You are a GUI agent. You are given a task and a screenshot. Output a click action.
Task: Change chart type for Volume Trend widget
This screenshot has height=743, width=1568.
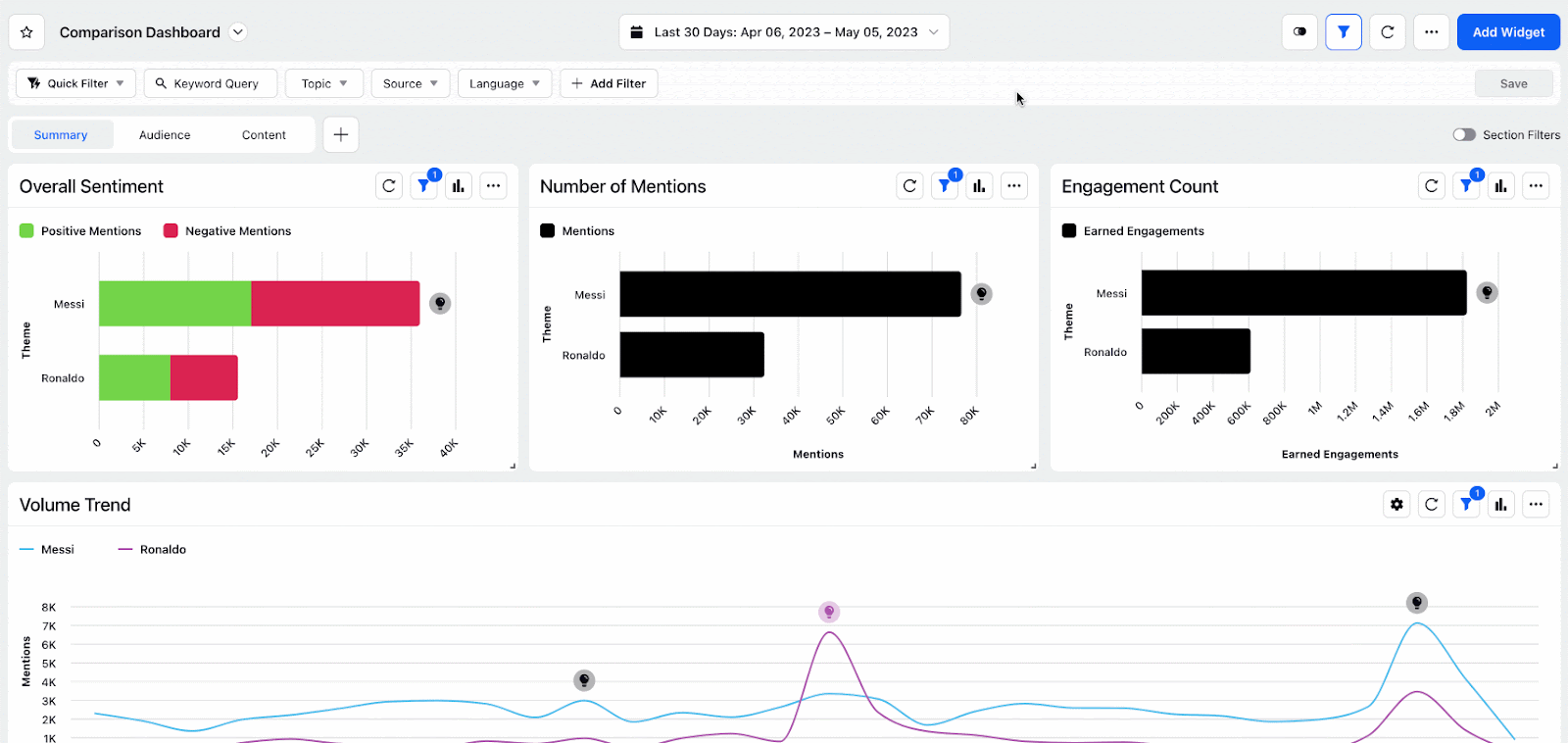pyautogui.click(x=1500, y=505)
